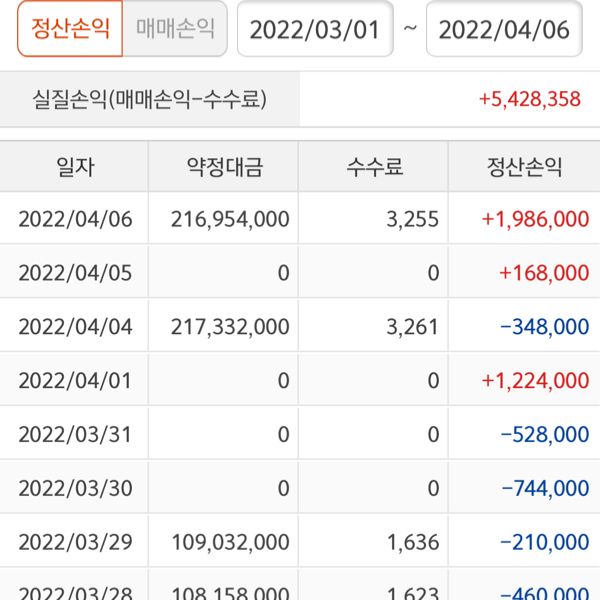Image resolution: width=600 pixels, height=600 pixels.
Task: Open the start date field 2022/03/01
Action: pos(315,28)
